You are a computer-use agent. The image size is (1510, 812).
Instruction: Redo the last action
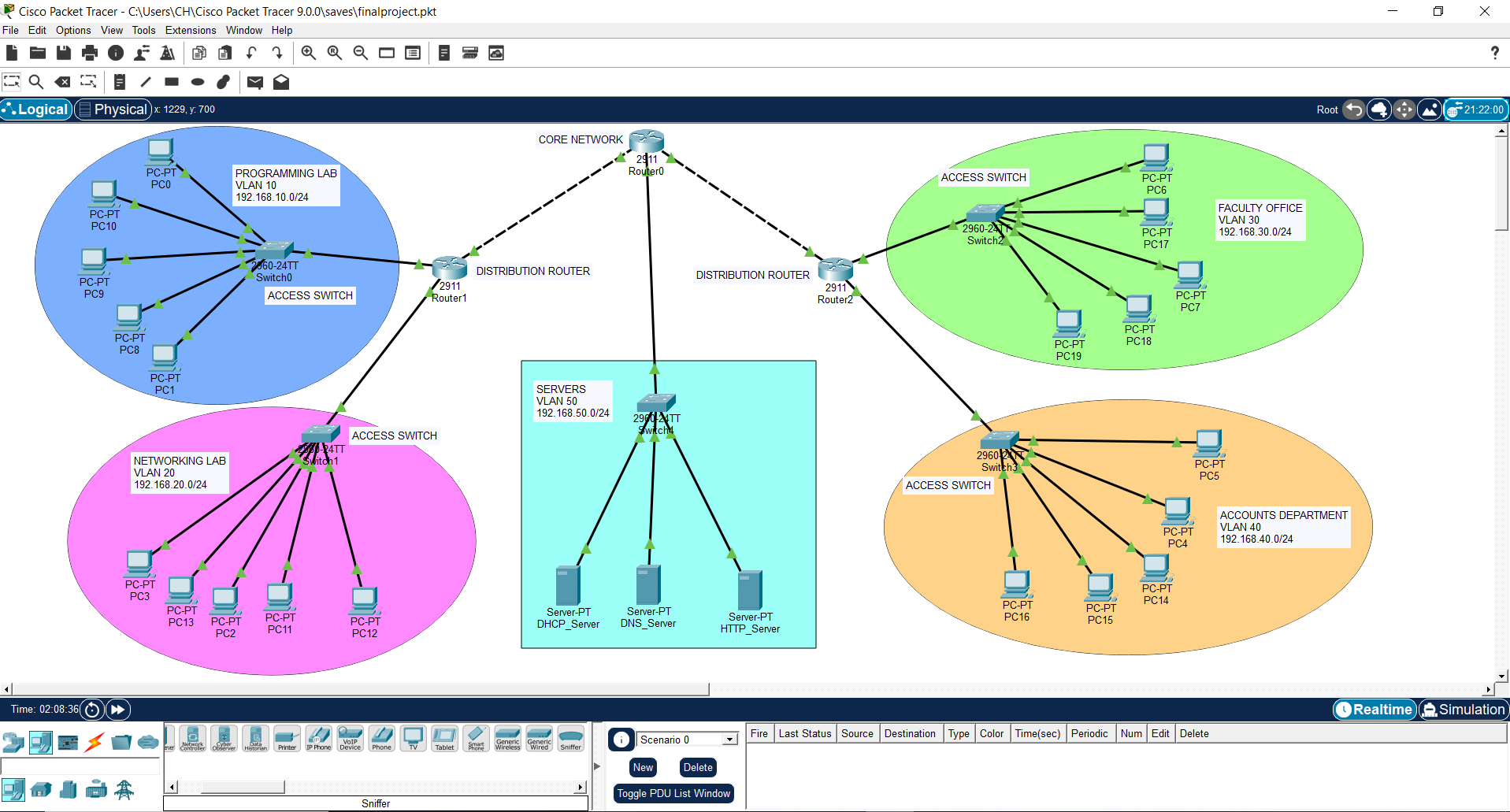[277, 53]
